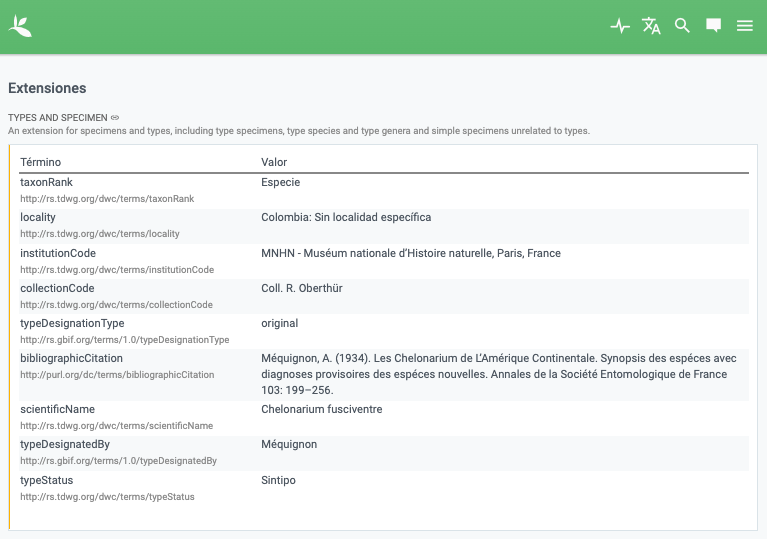Open the hamburger menu
This screenshot has width=767, height=539.
click(744, 25)
